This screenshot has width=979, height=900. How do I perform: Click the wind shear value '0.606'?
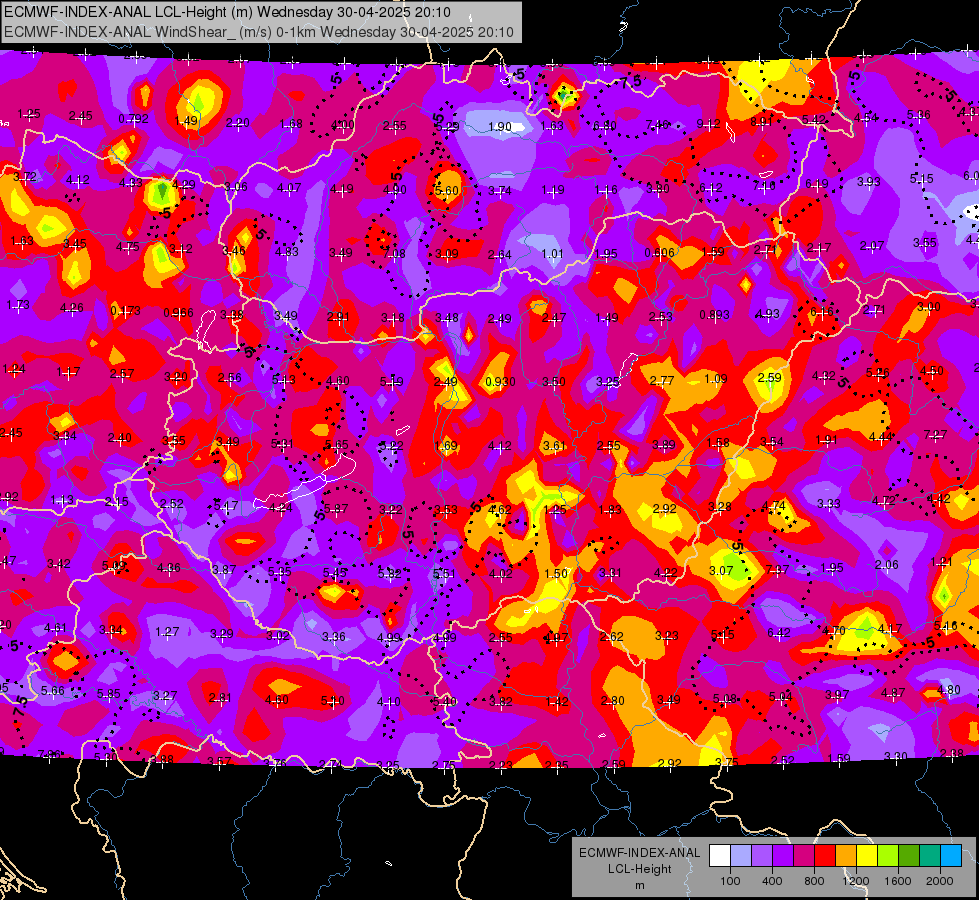point(659,253)
